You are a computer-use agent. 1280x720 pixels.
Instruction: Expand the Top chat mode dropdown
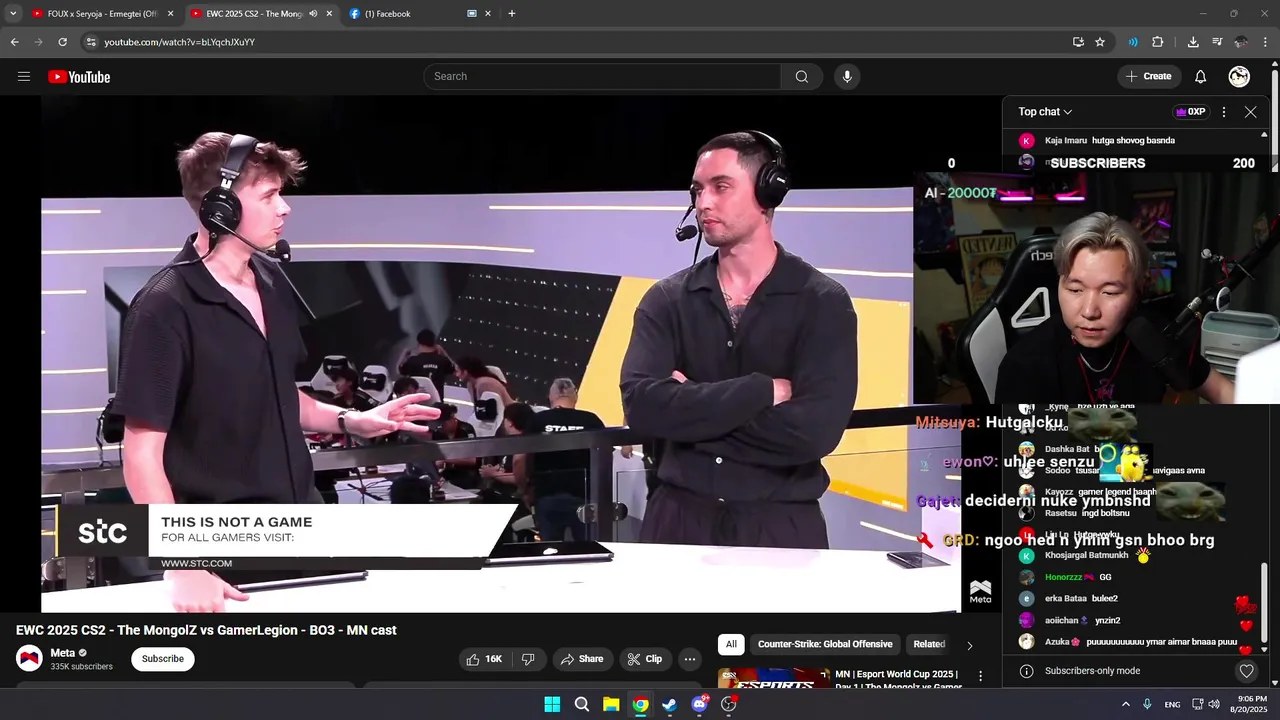[x=1046, y=112]
